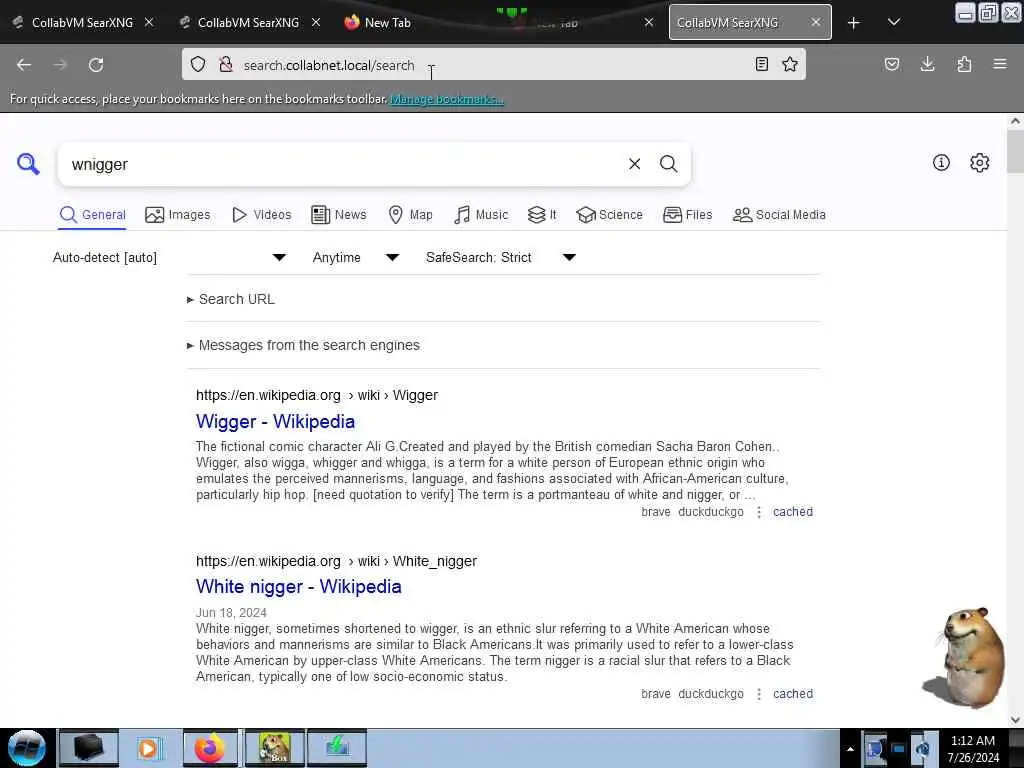Expand Messages from the search engines
1024x768 pixels.
[x=303, y=345]
